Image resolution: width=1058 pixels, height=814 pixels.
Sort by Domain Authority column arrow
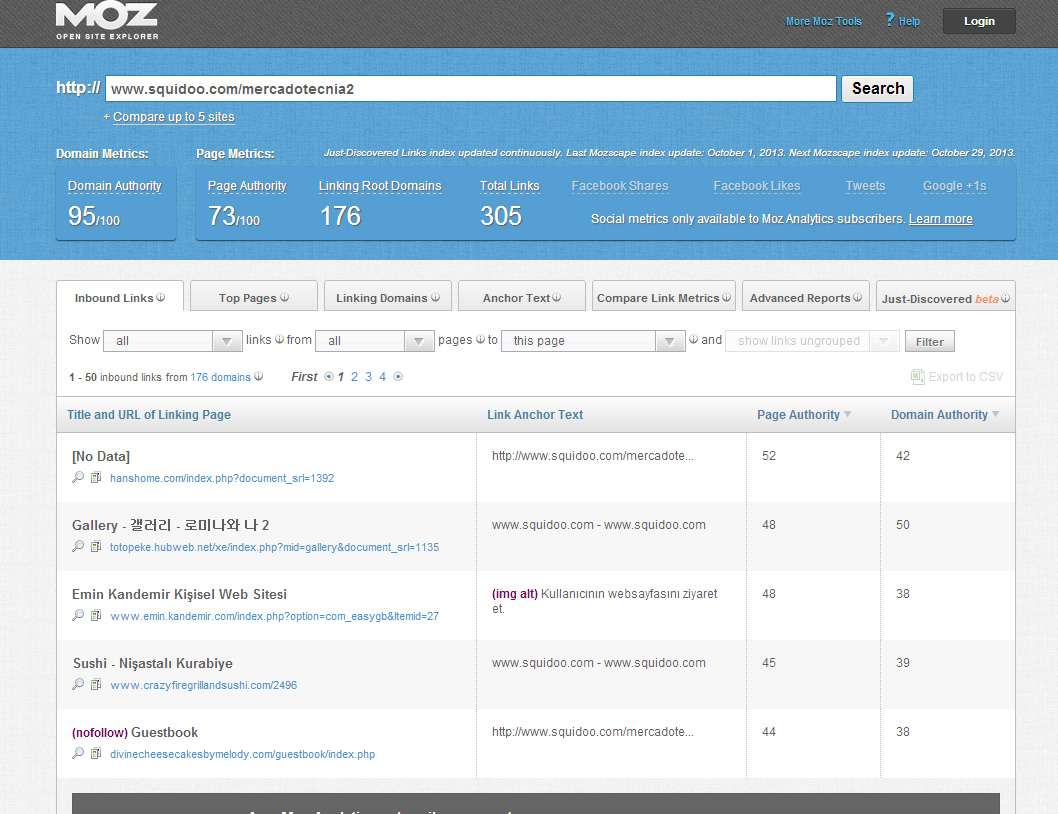996,415
